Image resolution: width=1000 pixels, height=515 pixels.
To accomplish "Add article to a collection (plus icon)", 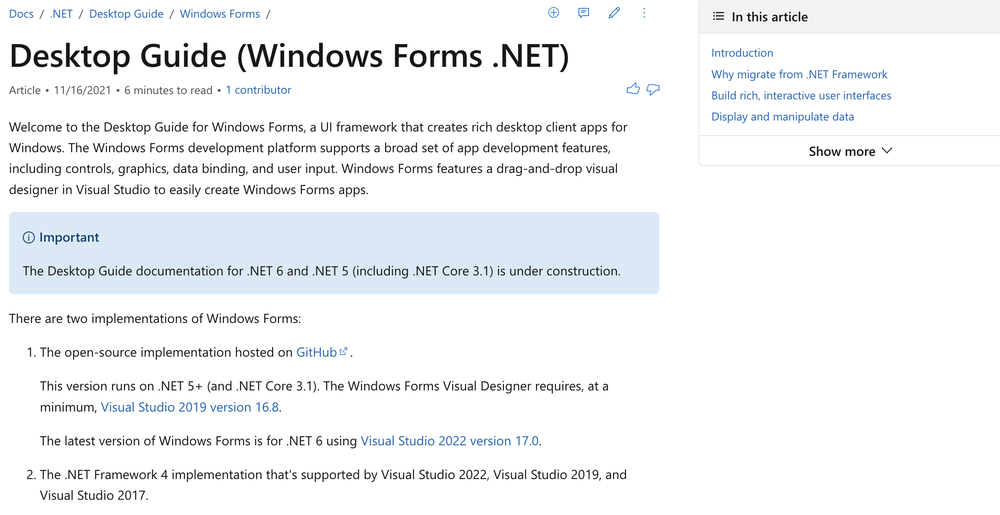I will [554, 13].
